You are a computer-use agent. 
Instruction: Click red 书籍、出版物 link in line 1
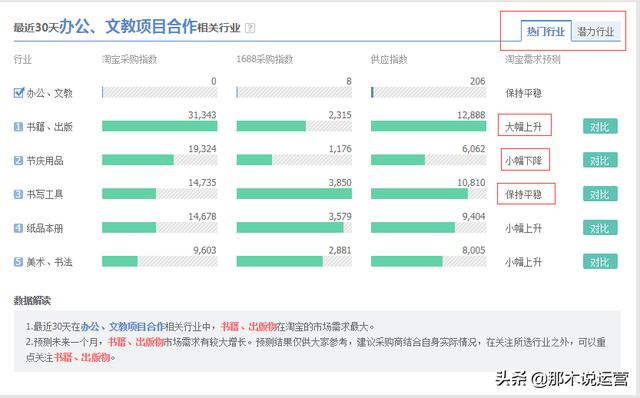coord(249,327)
